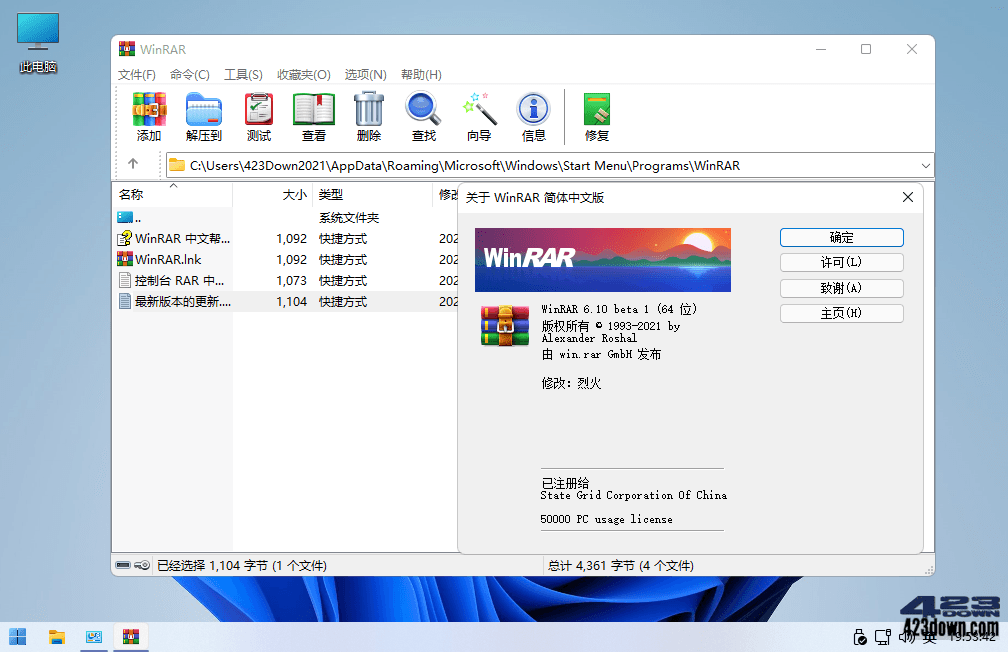Click the security lock tray icon
The height and width of the screenshot is (652, 1008).
(x=860, y=637)
